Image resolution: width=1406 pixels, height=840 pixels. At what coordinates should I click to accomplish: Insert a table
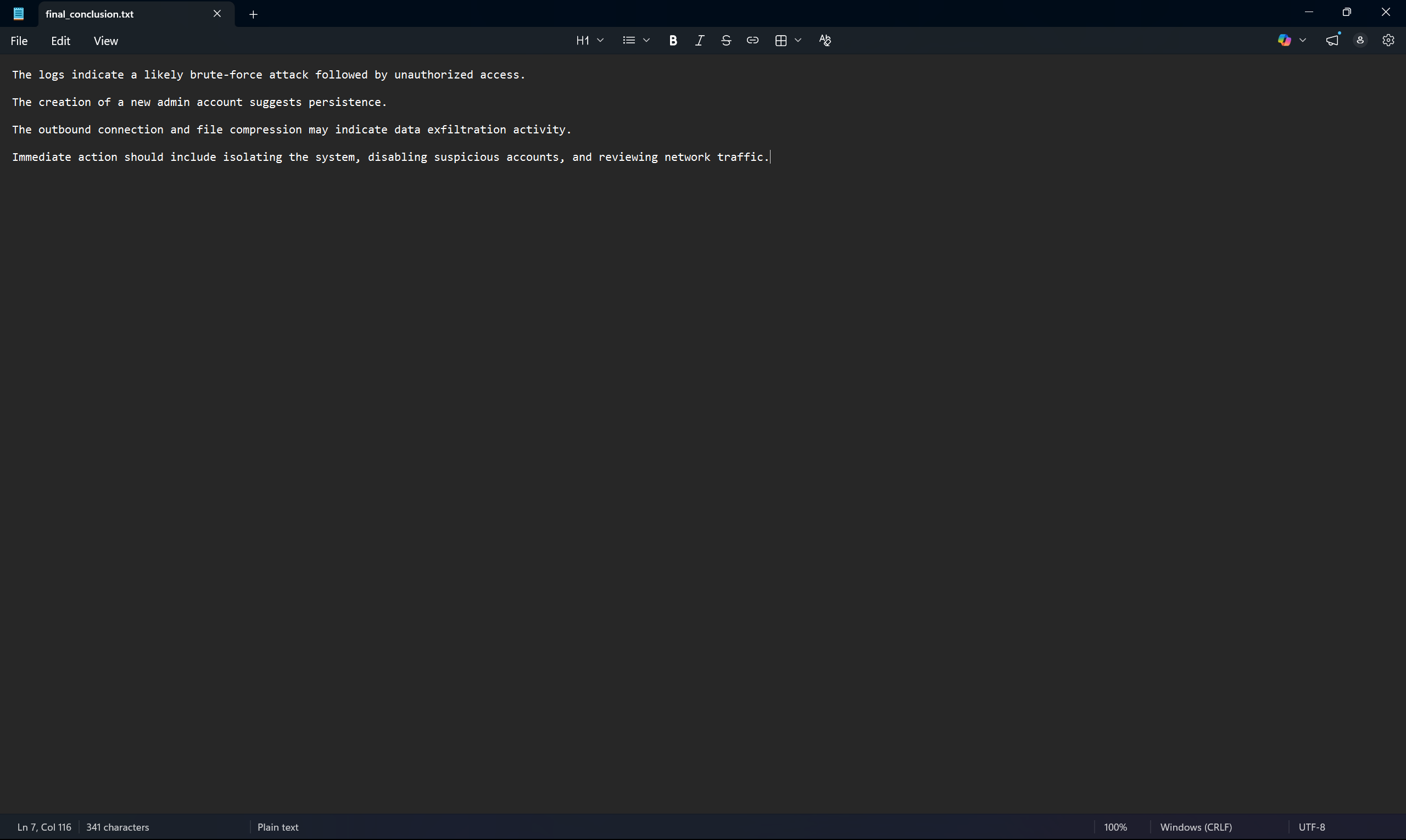point(781,40)
